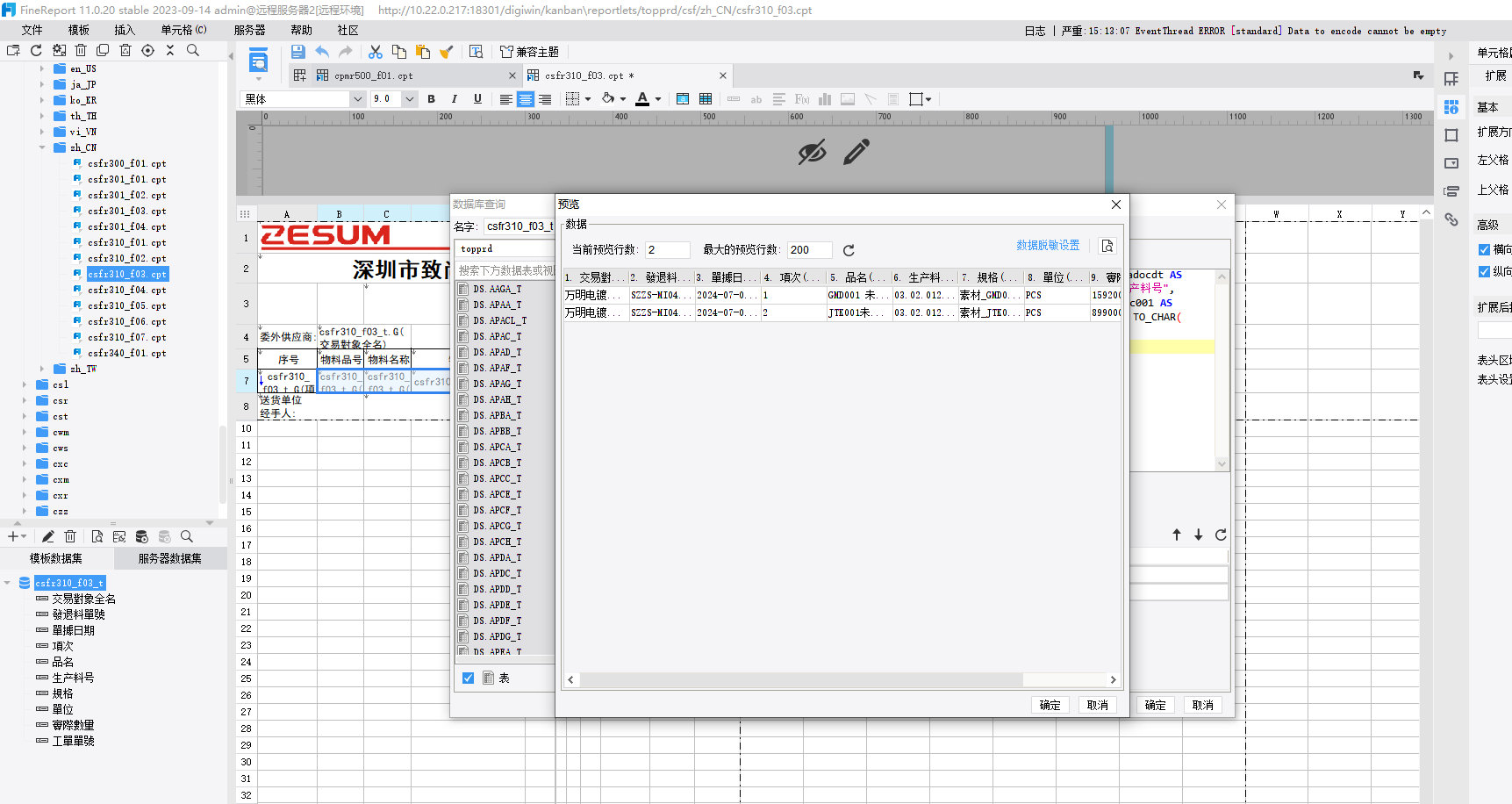Toggle the 横向 checkbox in right panel
1512x804 pixels.
1484,249
